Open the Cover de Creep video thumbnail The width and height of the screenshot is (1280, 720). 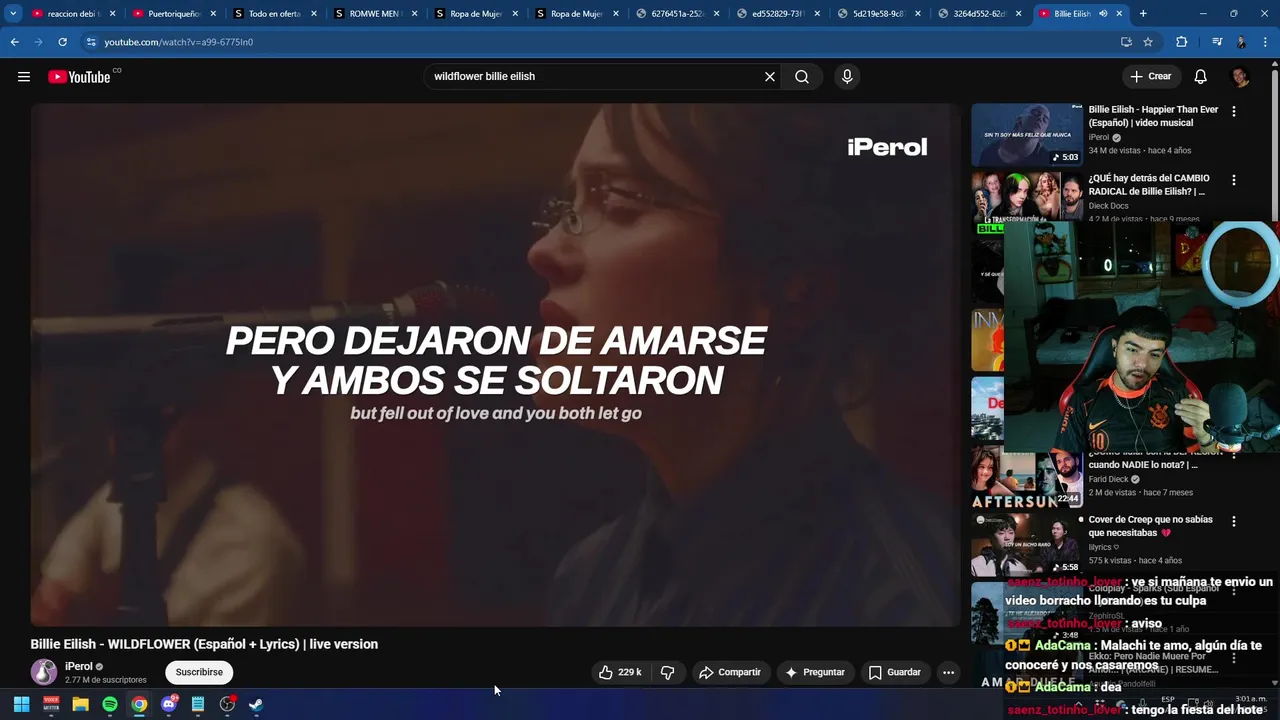[x=1027, y=545]
